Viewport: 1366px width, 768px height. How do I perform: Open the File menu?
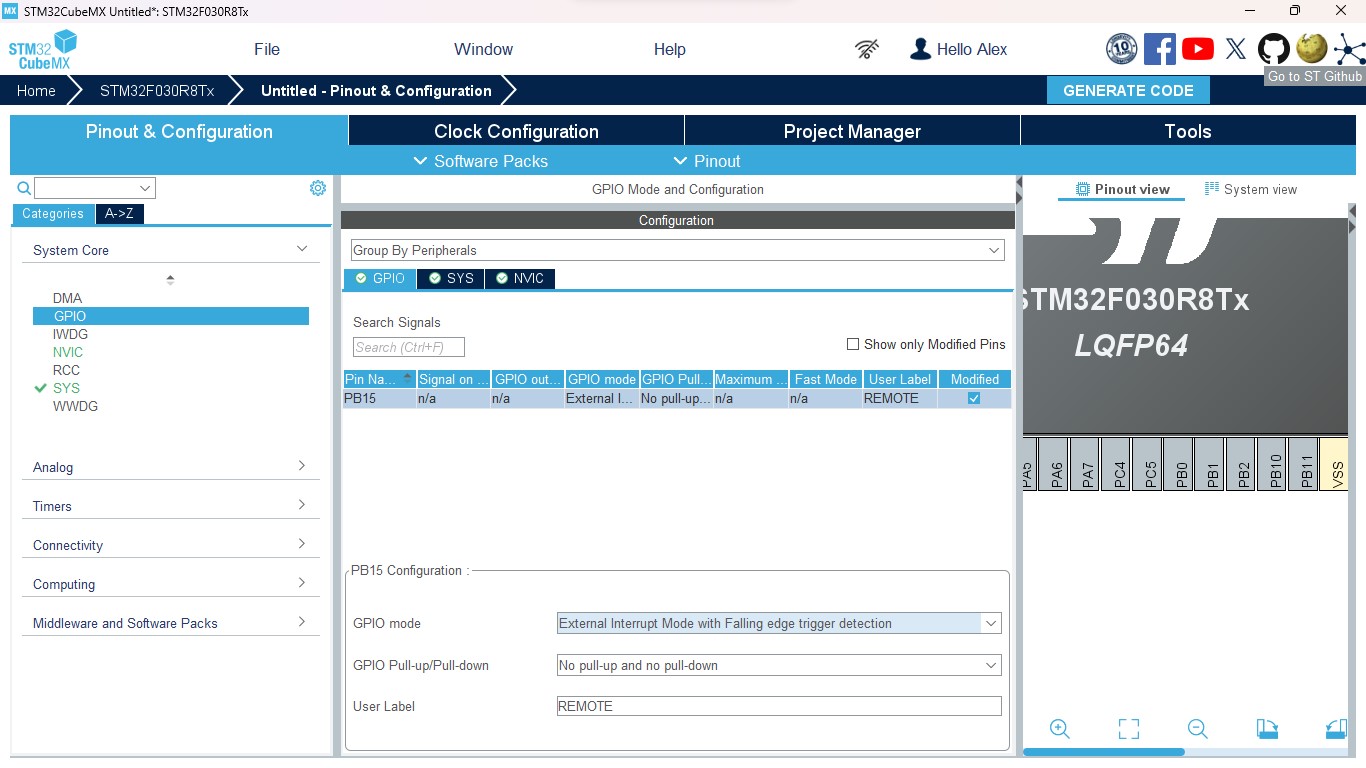(x=267, y=49)
